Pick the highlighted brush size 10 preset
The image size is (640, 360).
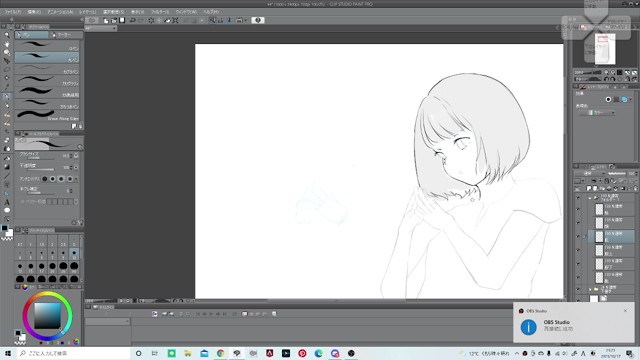pos(74,255)
